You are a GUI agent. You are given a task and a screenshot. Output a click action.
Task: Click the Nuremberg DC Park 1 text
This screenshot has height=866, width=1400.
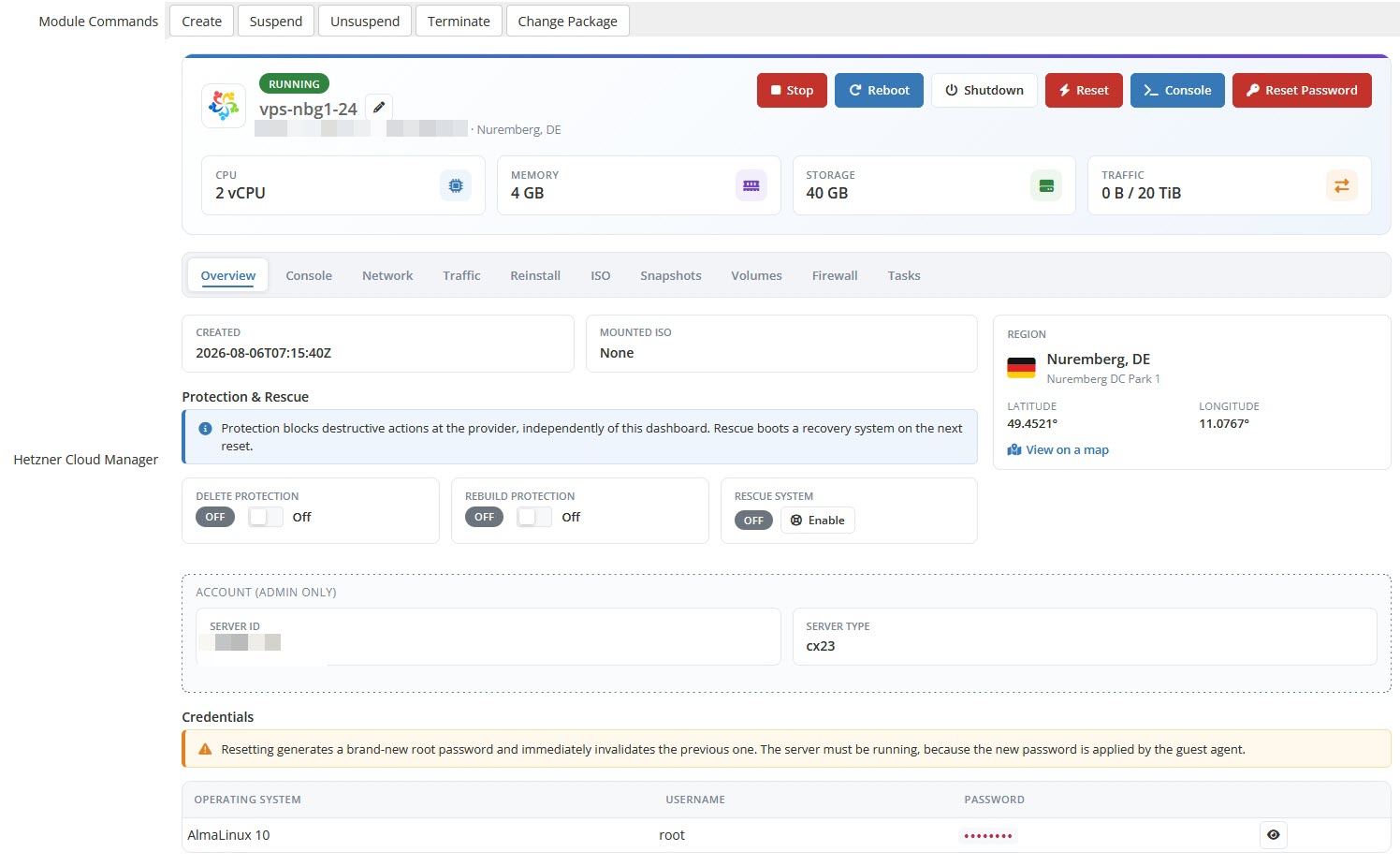pyautogui.click(x=1103, y=379)
